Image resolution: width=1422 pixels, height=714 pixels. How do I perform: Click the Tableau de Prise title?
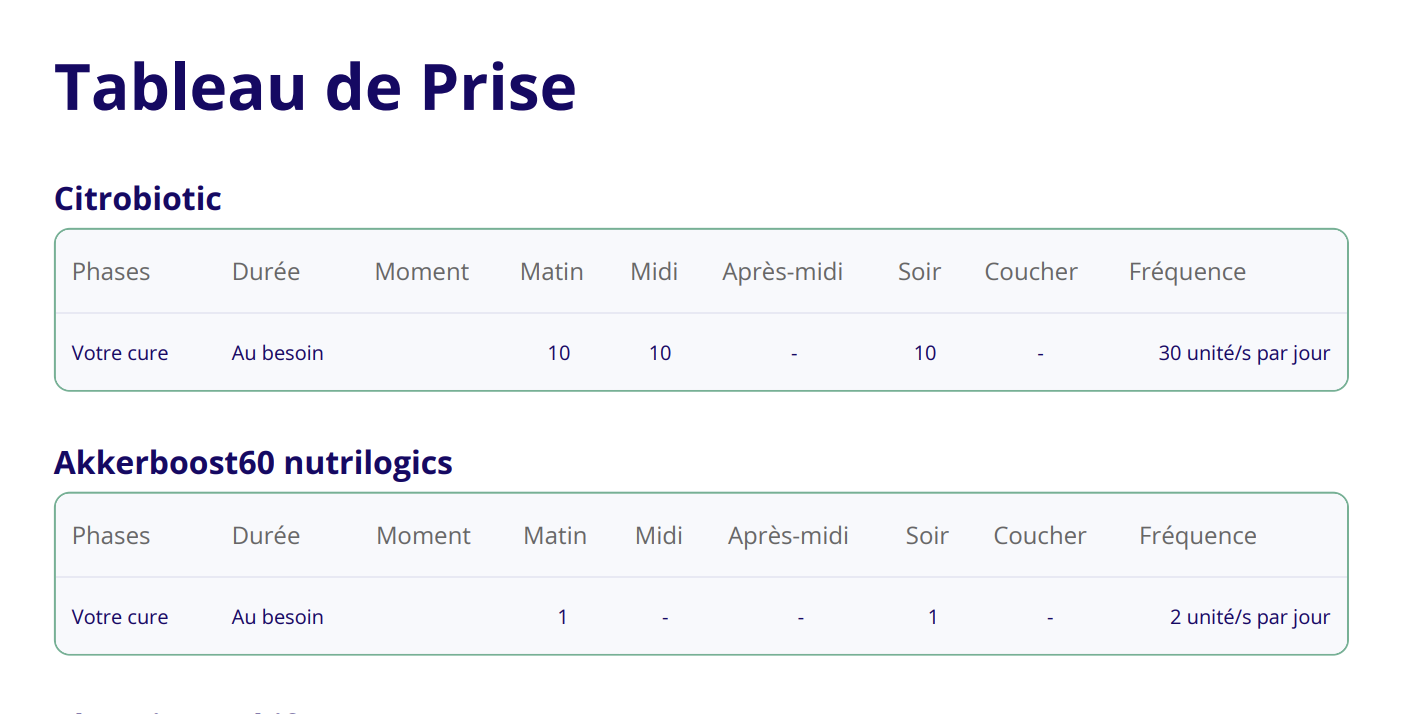315,87
